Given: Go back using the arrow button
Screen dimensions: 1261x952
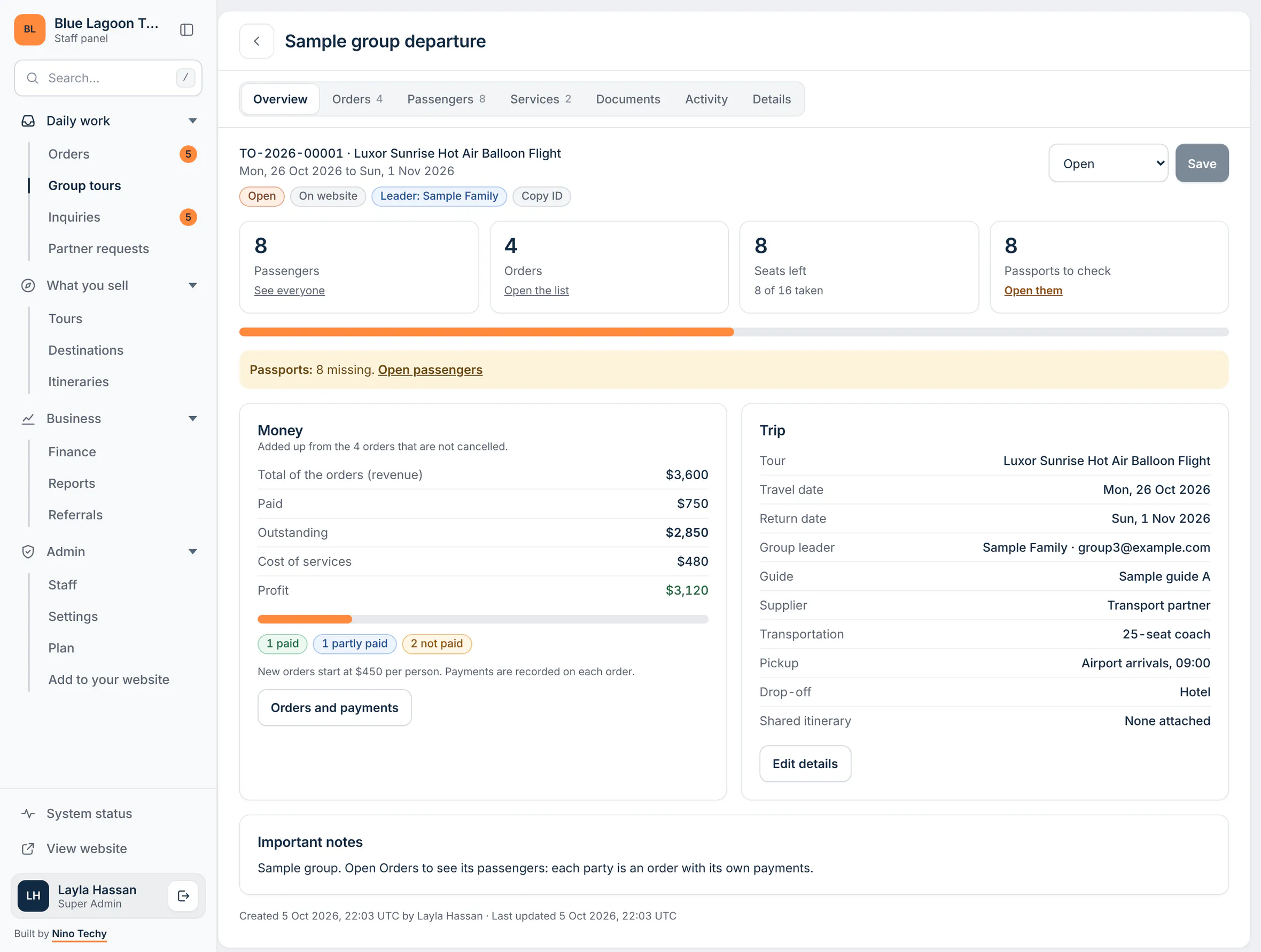Looking at the screenshot, I should pos(256,41).
